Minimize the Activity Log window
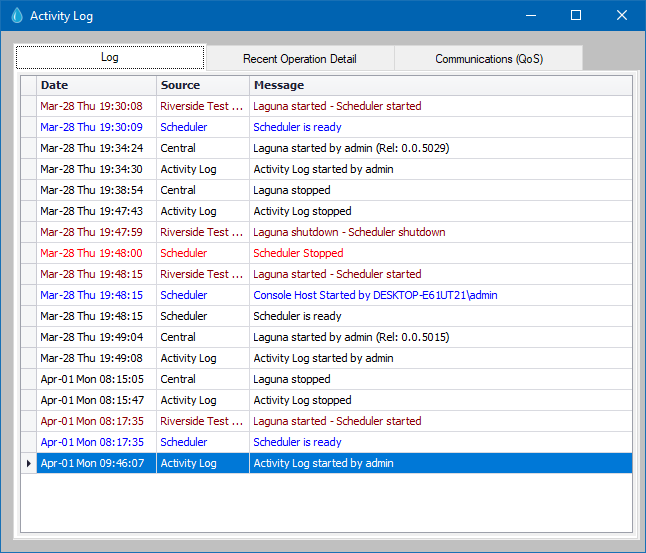646x553 pixels. click(x=531, y=16)
